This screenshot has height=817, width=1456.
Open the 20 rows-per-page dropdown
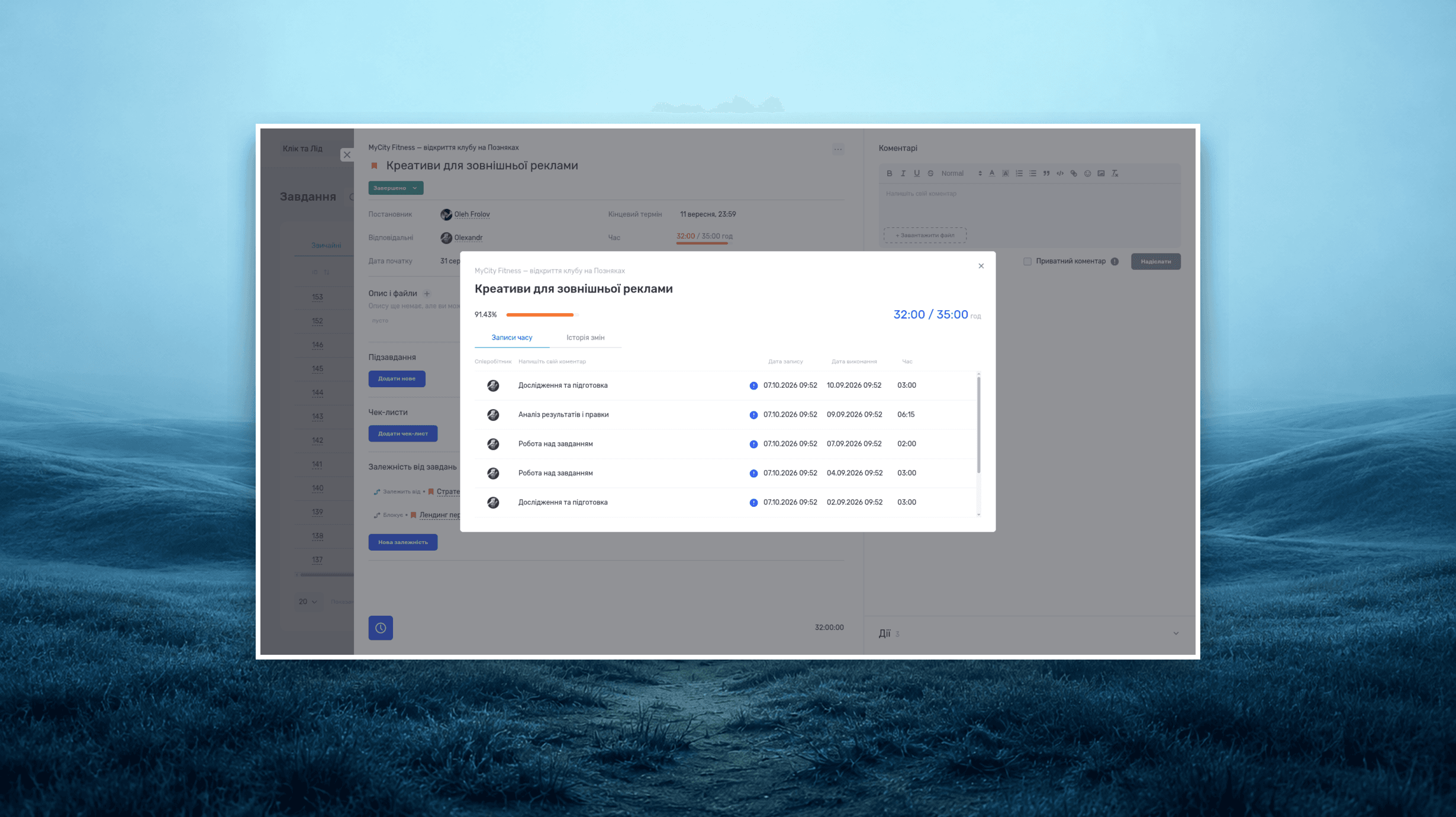pos(308,602)
